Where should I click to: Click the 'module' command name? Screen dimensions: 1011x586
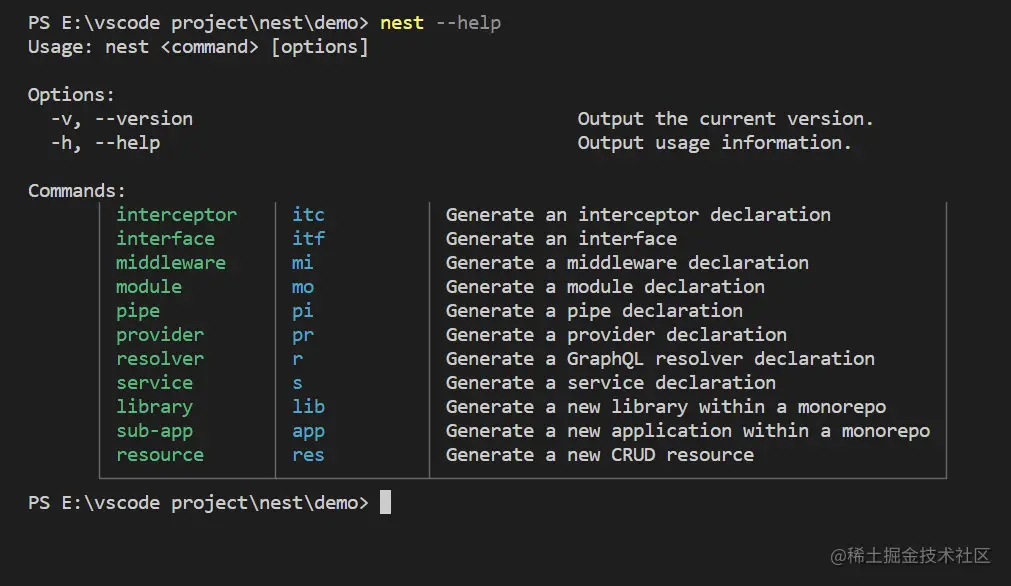149,286
